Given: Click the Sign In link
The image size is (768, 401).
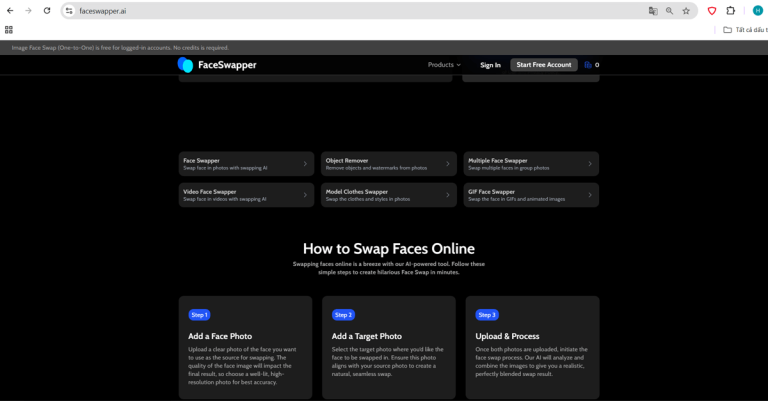Looking at the screenshot, I should point(490,65).
